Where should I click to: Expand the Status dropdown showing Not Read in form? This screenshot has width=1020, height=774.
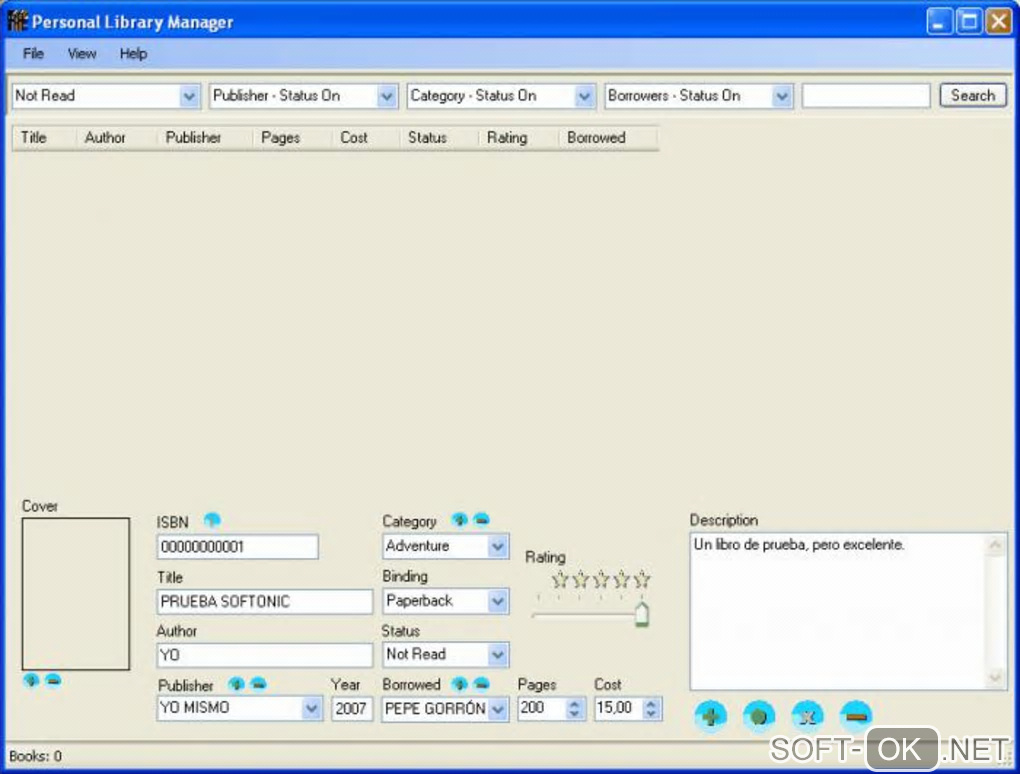(x=498, y=654)
